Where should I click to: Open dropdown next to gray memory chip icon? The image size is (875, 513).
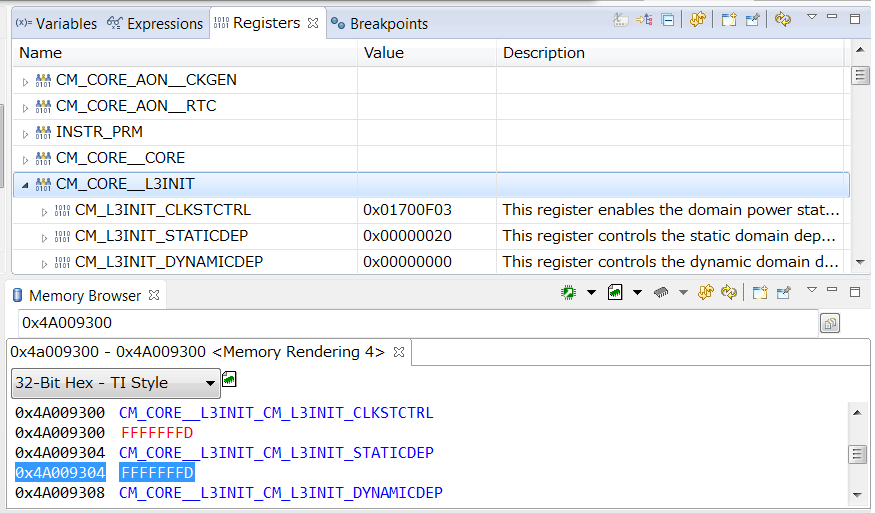pyautogui.click(x=683, y=292)
